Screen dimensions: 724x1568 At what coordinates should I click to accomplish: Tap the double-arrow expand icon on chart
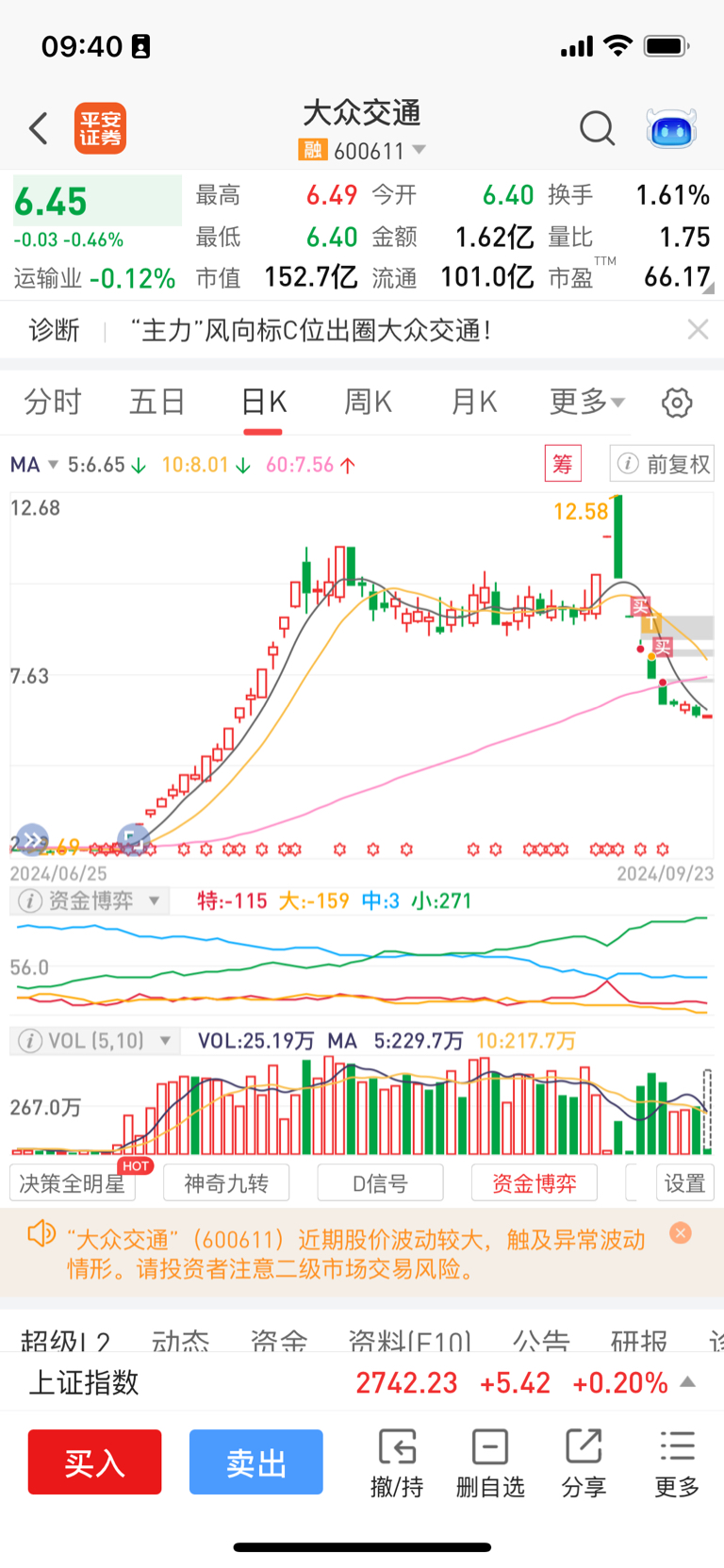point(32,837)
